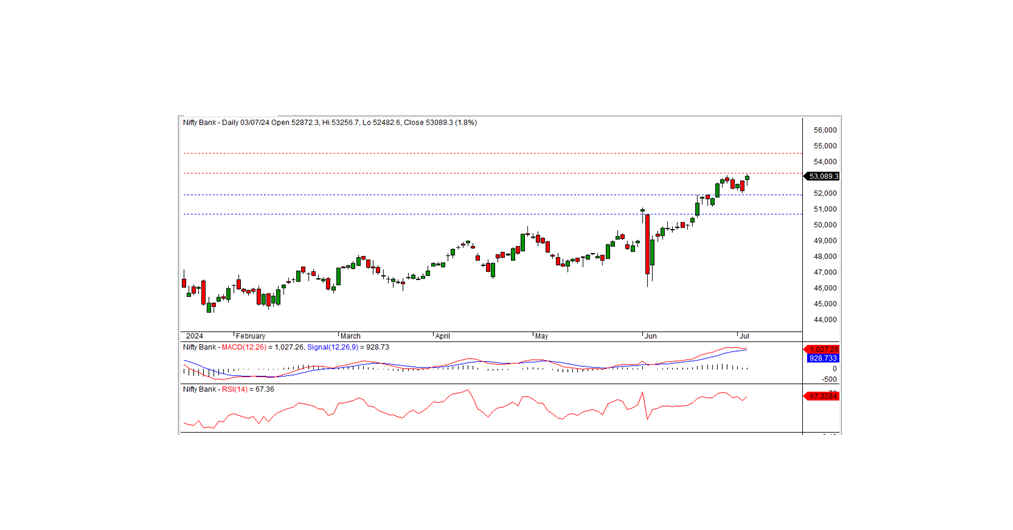Select the 55,000 price axis label

tap(825, 146)
